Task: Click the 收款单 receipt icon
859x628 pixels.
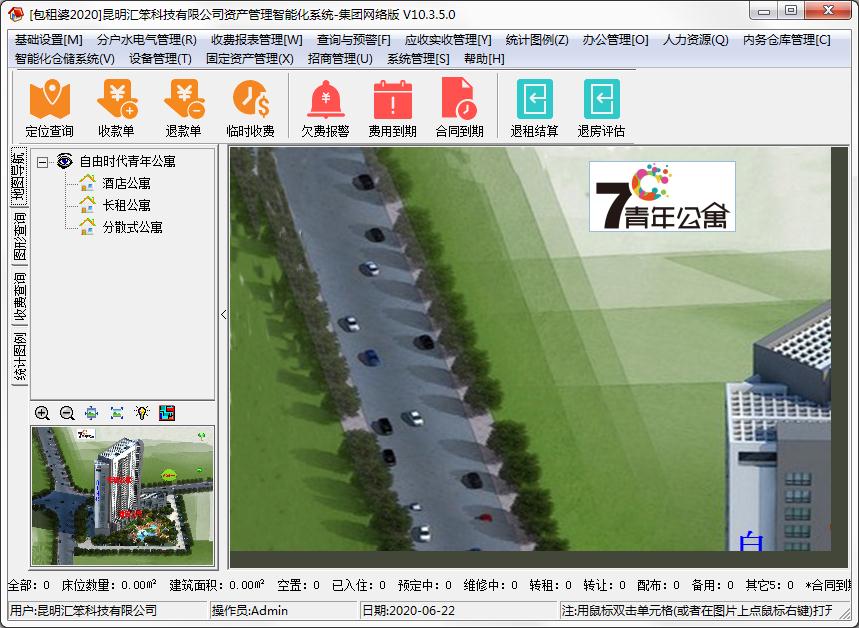Action: pos(116,108)
